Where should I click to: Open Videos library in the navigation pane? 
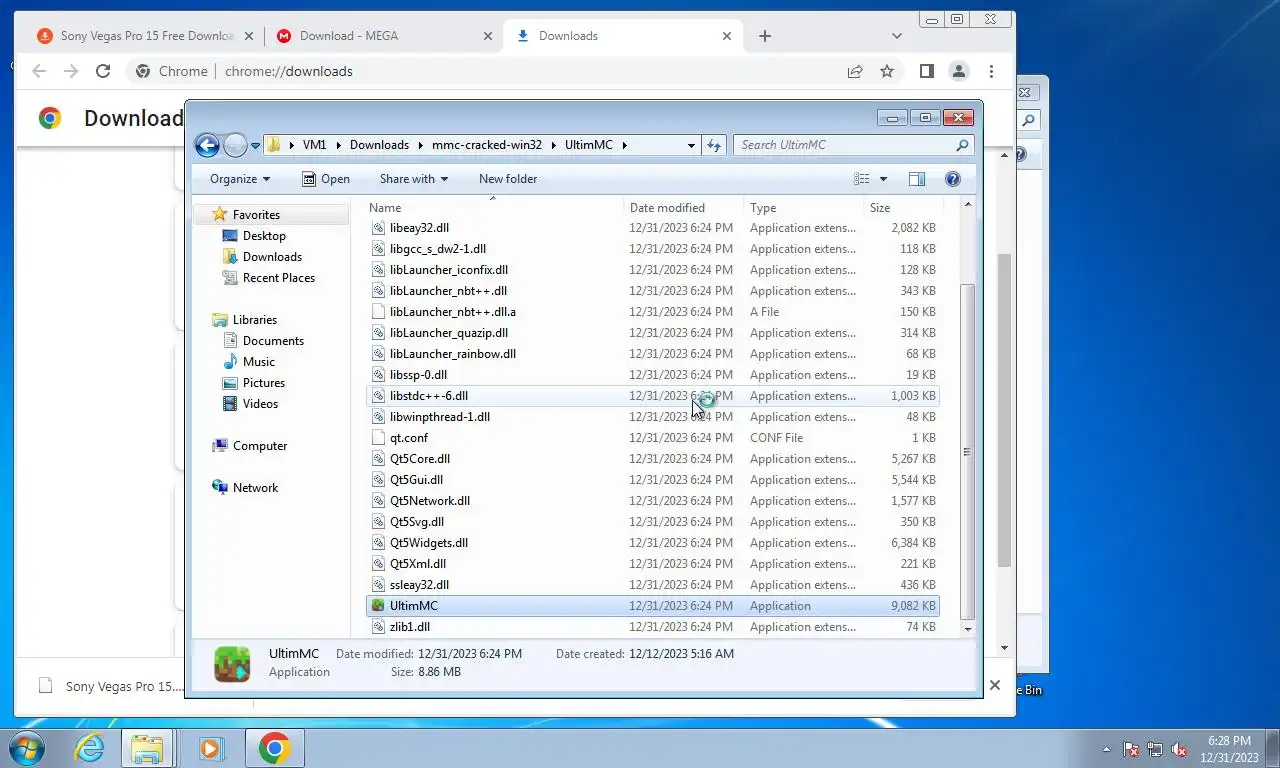coord(260,404)
